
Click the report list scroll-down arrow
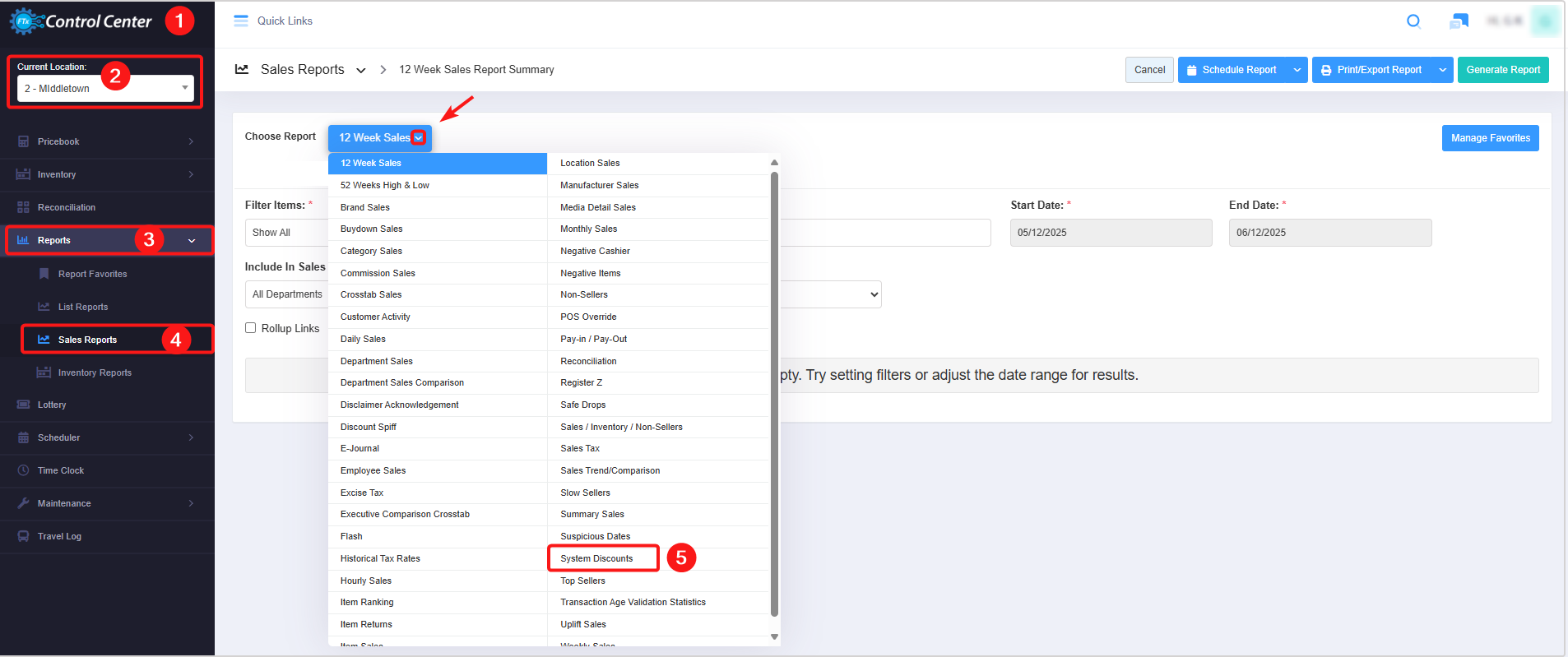tap(774, 636)
